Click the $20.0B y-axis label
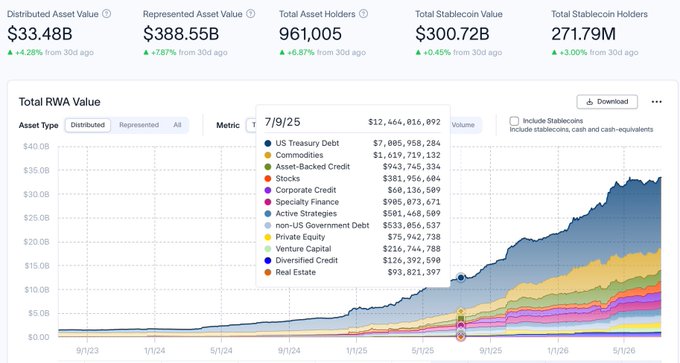This screenshot has width=680, height=363. tap(36, 242)
